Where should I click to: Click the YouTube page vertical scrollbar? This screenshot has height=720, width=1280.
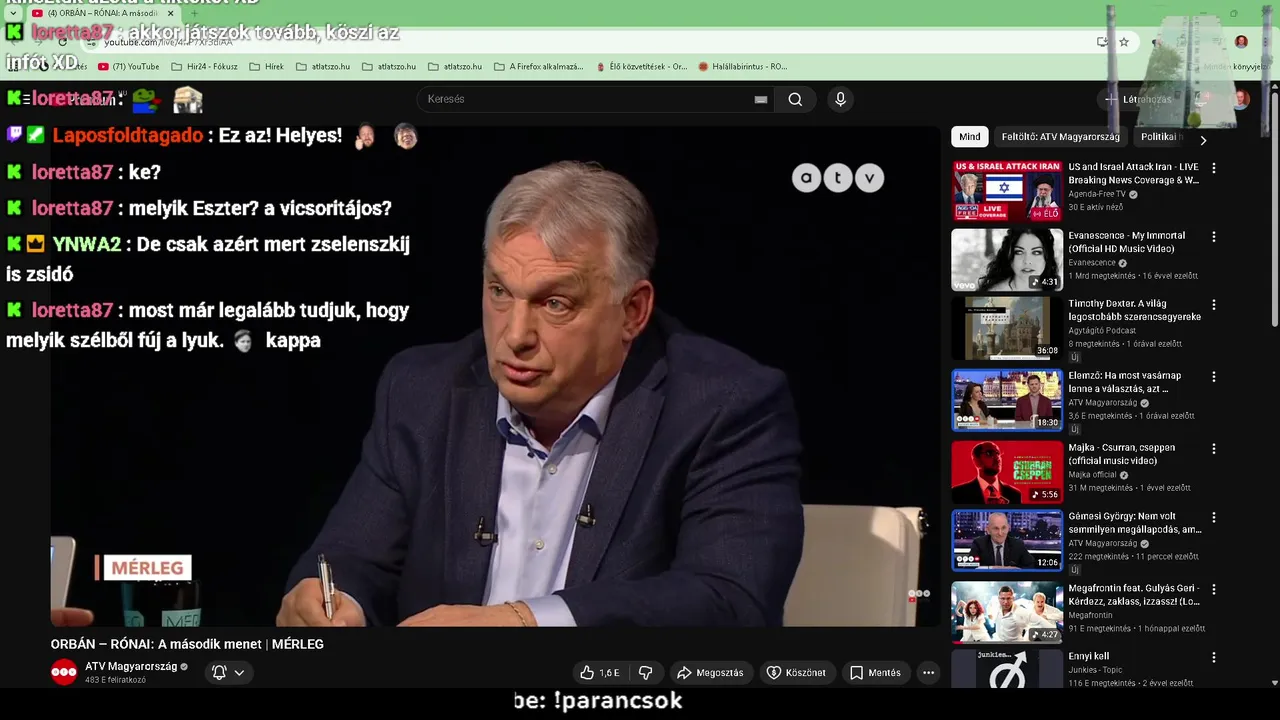1273,210
